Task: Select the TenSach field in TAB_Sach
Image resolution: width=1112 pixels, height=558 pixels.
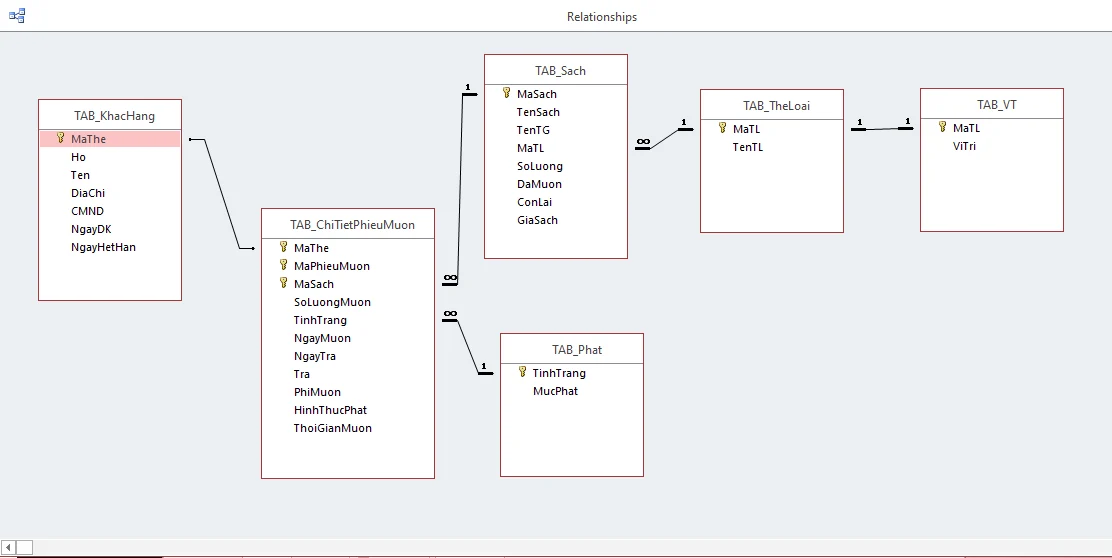Action: [x=538, y=112]
